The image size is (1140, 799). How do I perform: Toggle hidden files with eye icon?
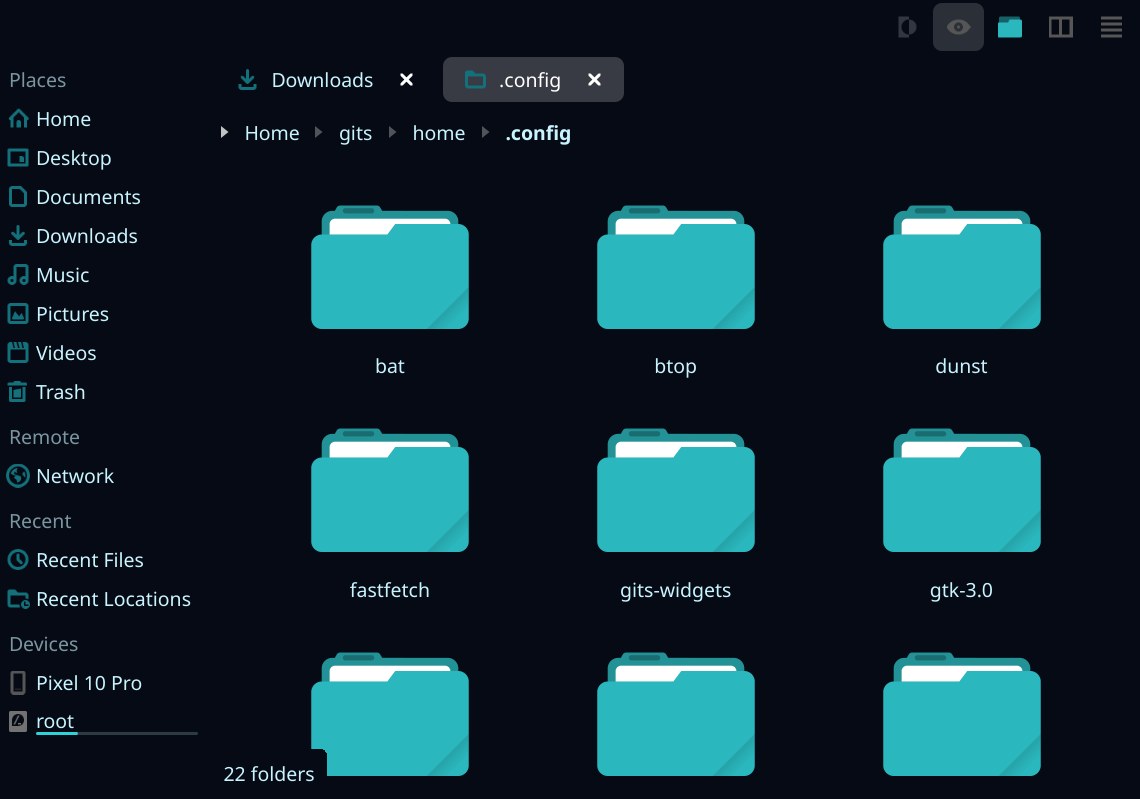pos(958,28)
